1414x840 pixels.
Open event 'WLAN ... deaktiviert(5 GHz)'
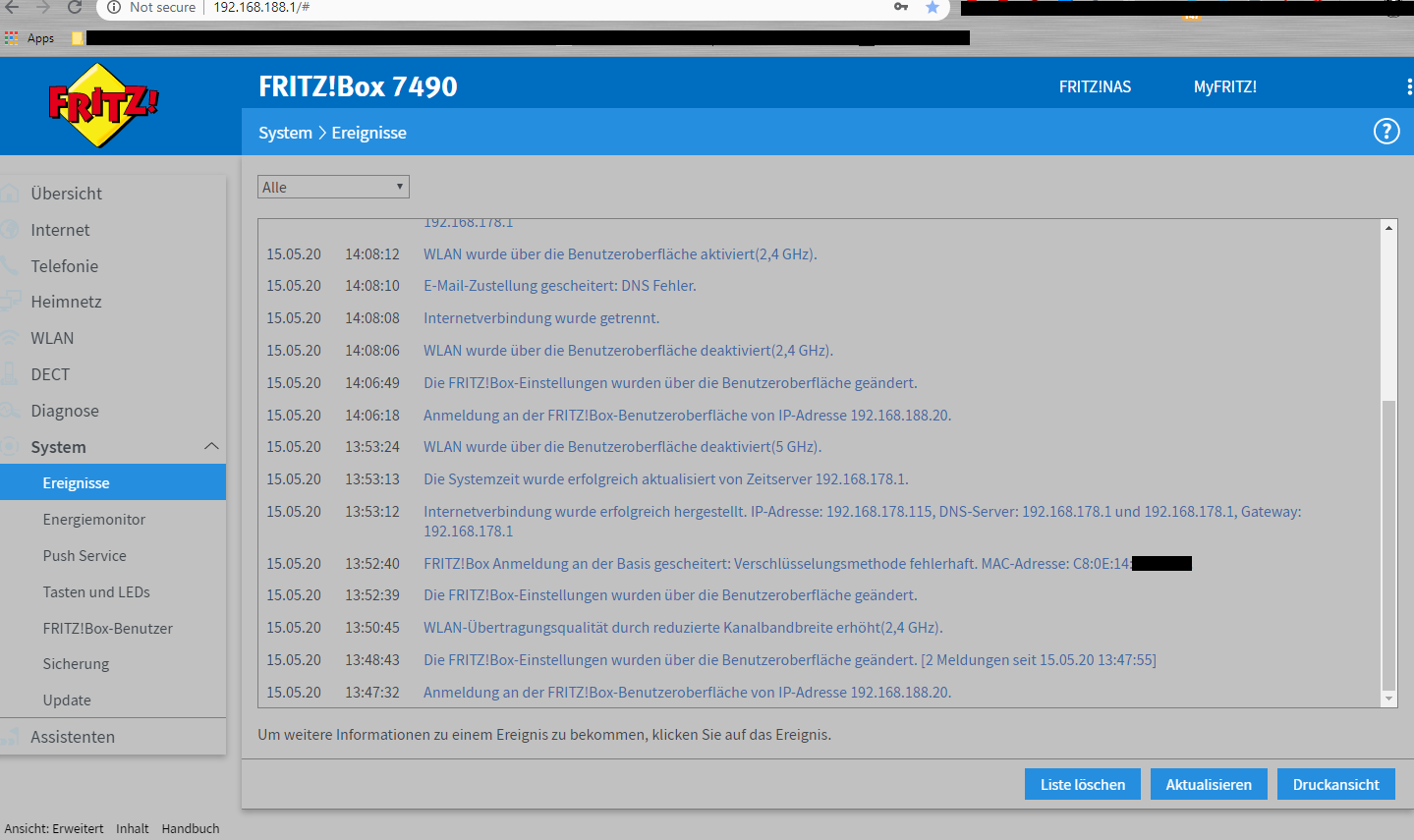tap(622, 447)
